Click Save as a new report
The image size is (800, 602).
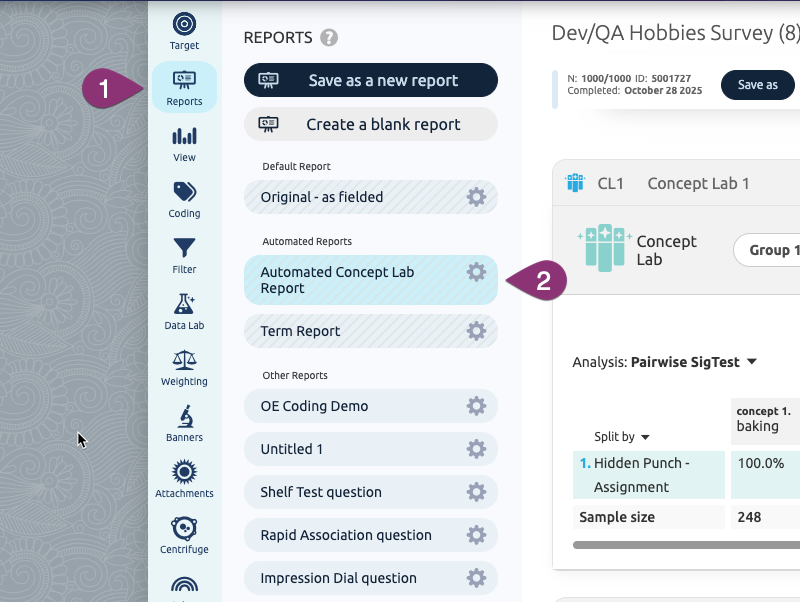371,81
